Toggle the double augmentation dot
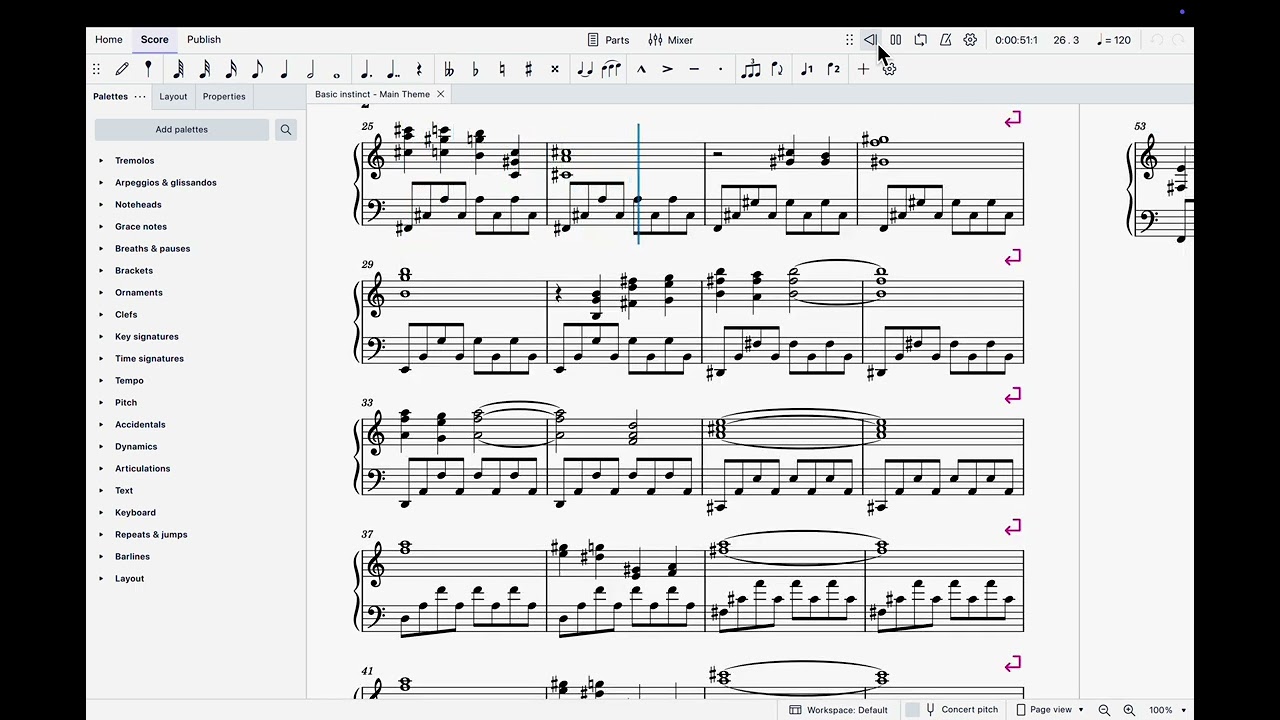 coord(393,69)
